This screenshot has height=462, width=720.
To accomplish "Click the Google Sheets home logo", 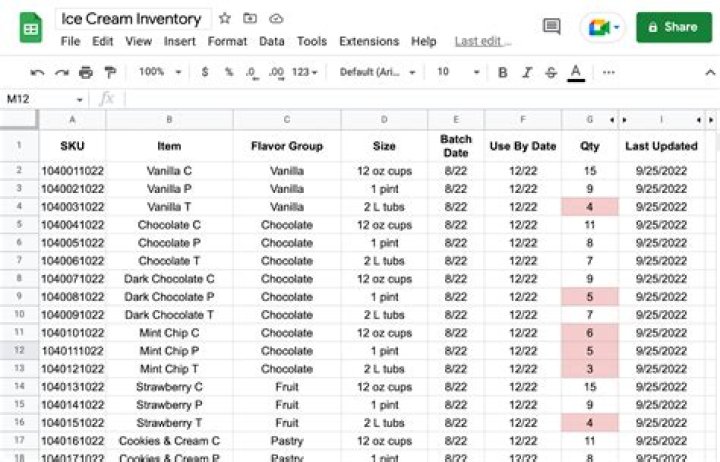I will (30, 28).
